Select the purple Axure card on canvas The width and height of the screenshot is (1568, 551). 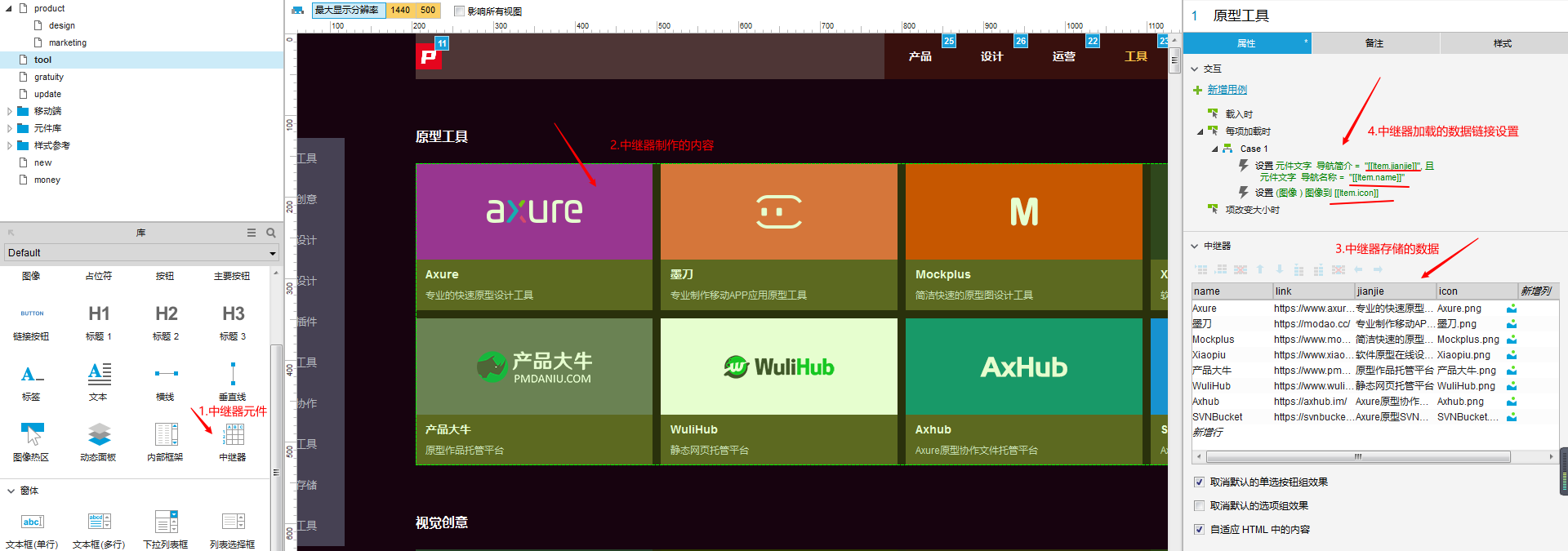(x=534, y=237)
